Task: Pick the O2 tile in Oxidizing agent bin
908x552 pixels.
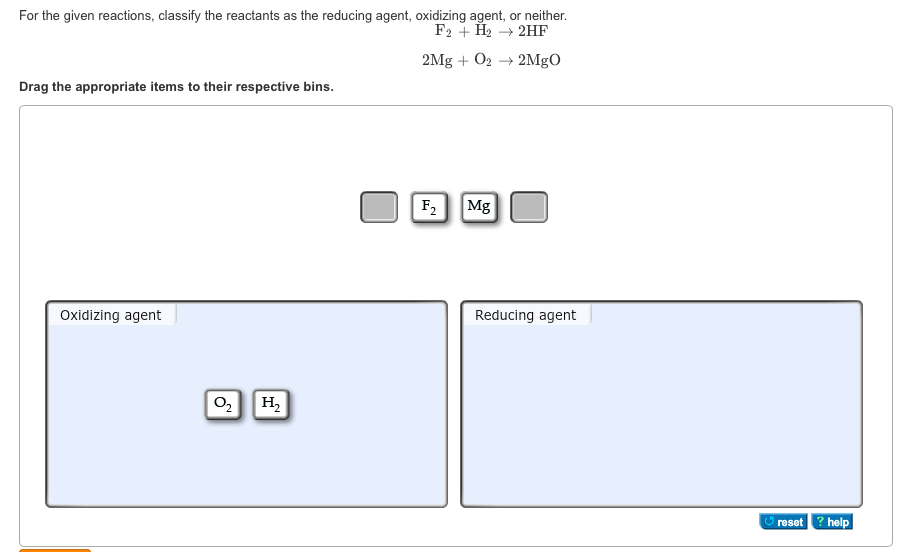Action: (x=223, y=404)
